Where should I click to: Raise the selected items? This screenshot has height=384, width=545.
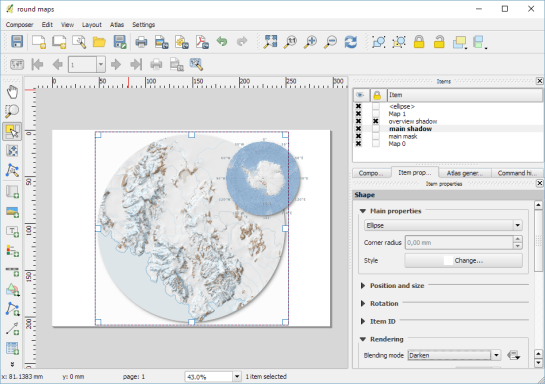point(459,42)
